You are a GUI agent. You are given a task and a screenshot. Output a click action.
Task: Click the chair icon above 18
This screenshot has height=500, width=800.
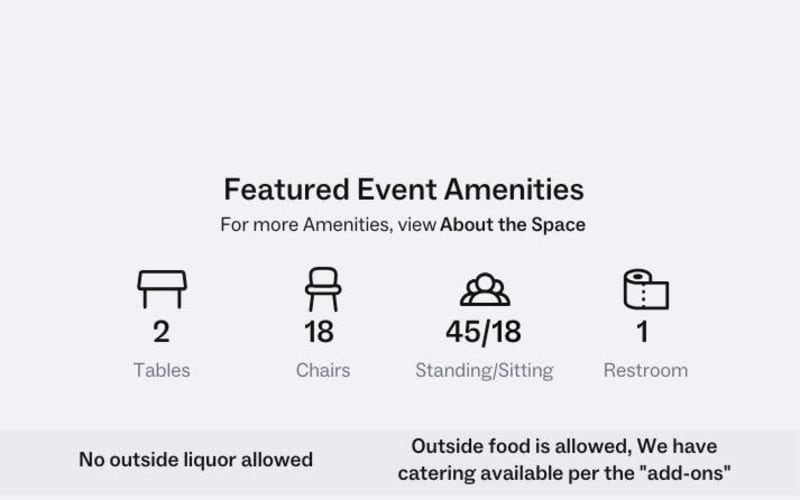323,289
